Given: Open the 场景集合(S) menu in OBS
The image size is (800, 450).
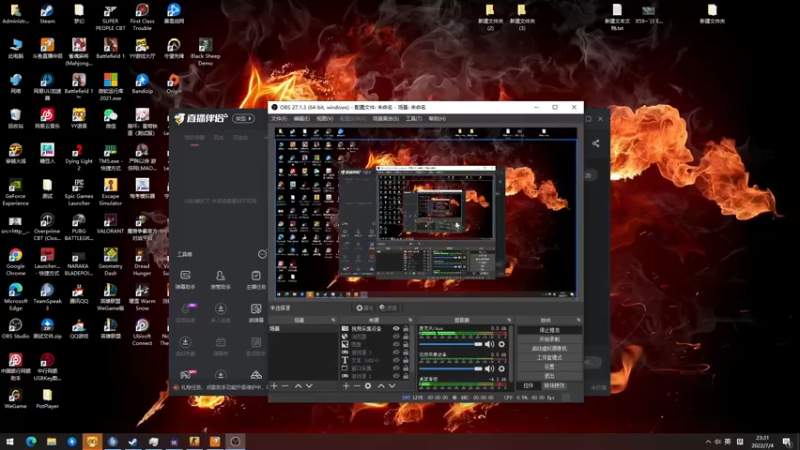Looking at the screenshot, I should coord(386,118).
